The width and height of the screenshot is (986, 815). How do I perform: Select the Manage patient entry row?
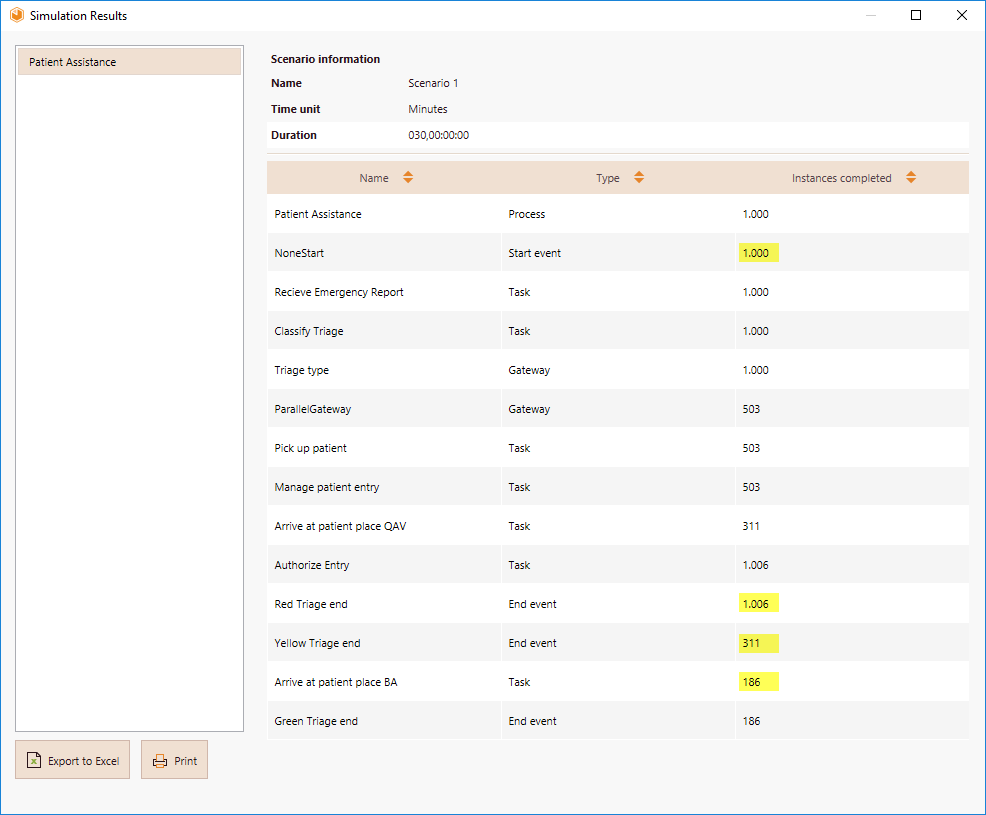(618, 487)
